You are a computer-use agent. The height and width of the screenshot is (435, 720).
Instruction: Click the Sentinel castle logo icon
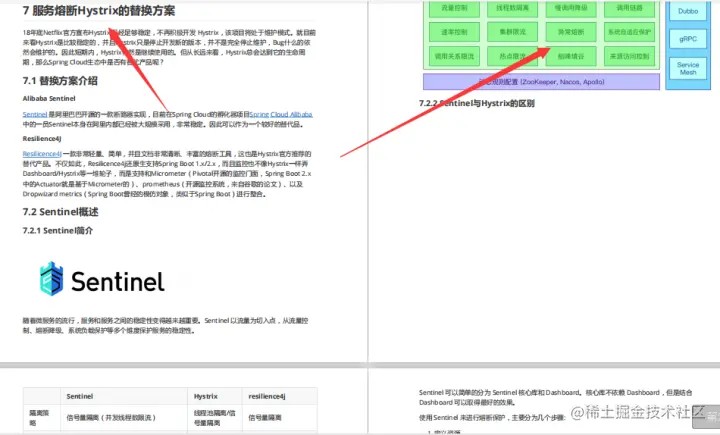click(51, 279)
